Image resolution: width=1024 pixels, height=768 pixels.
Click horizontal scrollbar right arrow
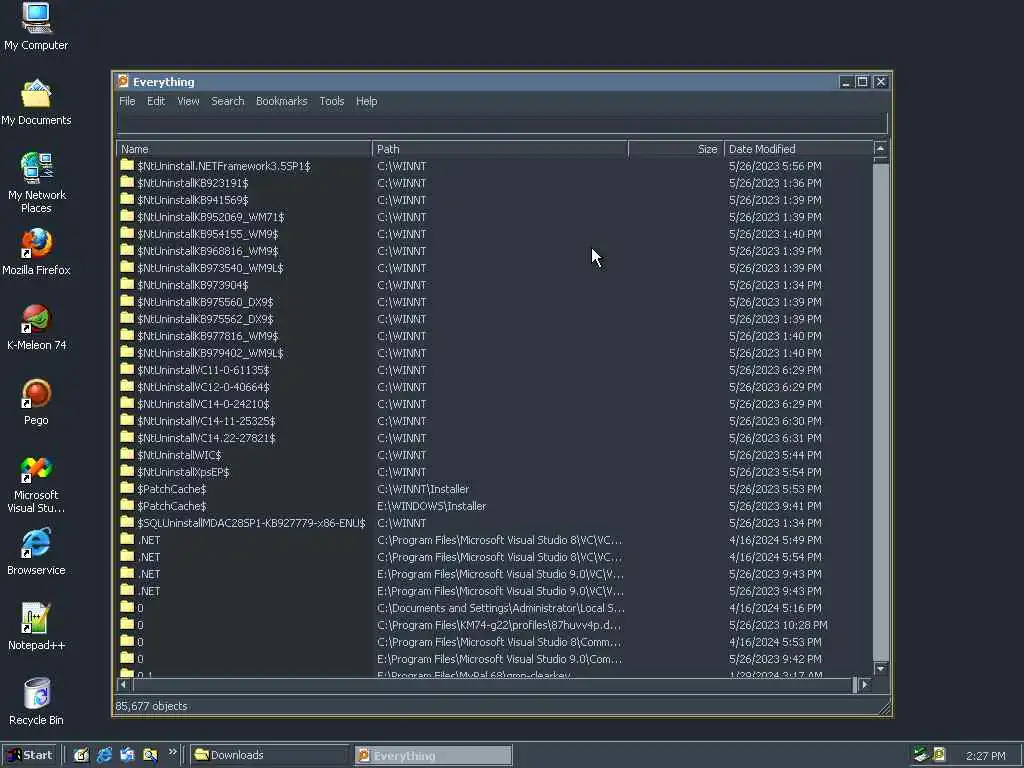point(865,684)
